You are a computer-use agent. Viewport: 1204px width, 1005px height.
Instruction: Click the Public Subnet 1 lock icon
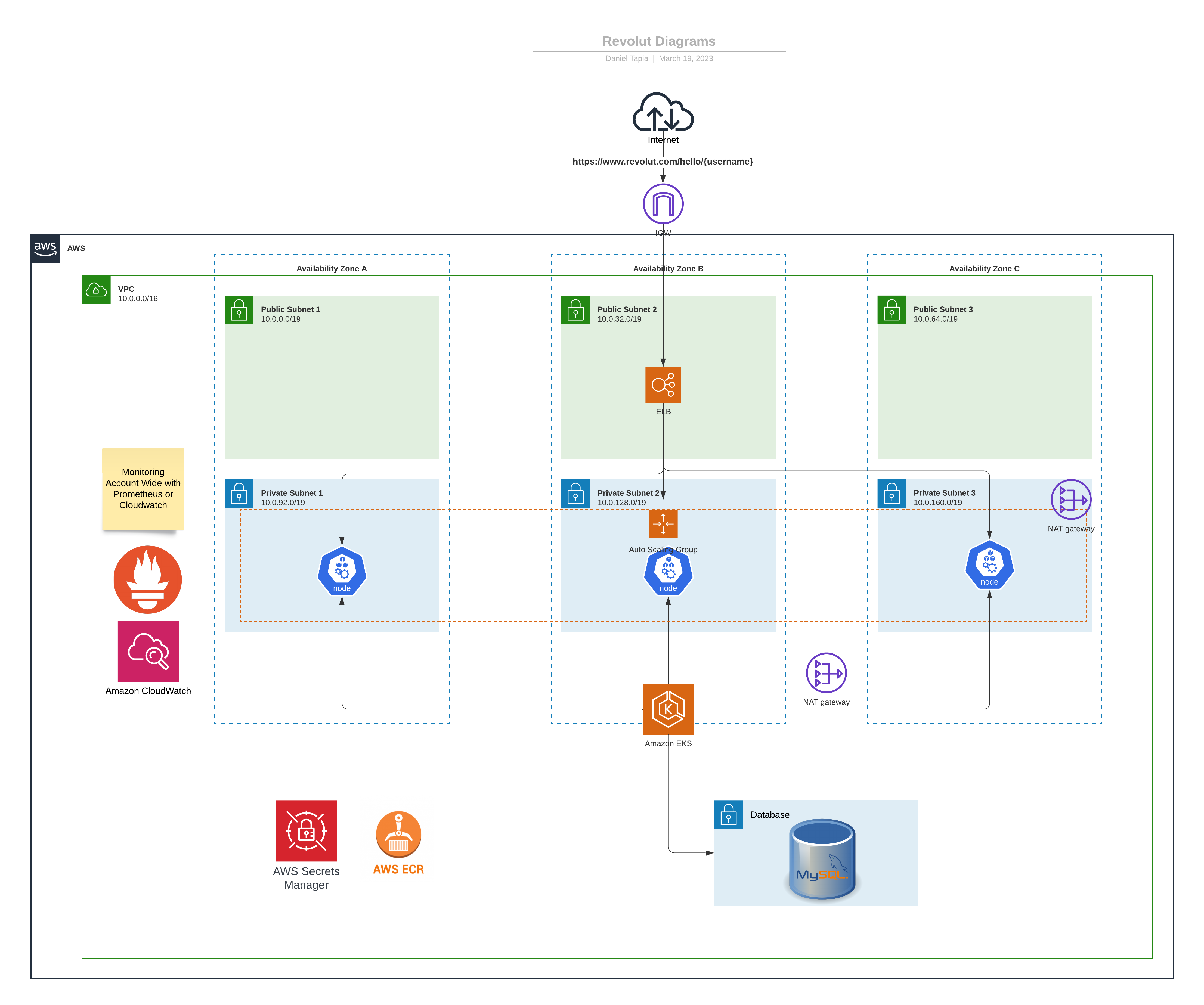(239, 310)
